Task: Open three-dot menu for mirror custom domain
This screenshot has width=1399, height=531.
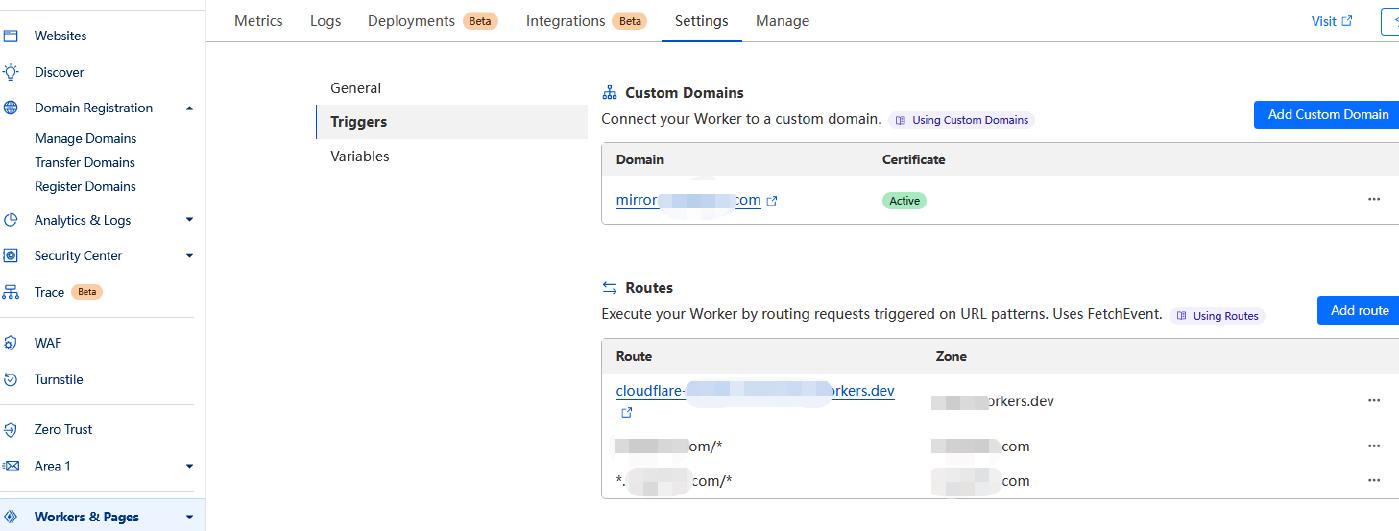Action: pos(1373,200)
